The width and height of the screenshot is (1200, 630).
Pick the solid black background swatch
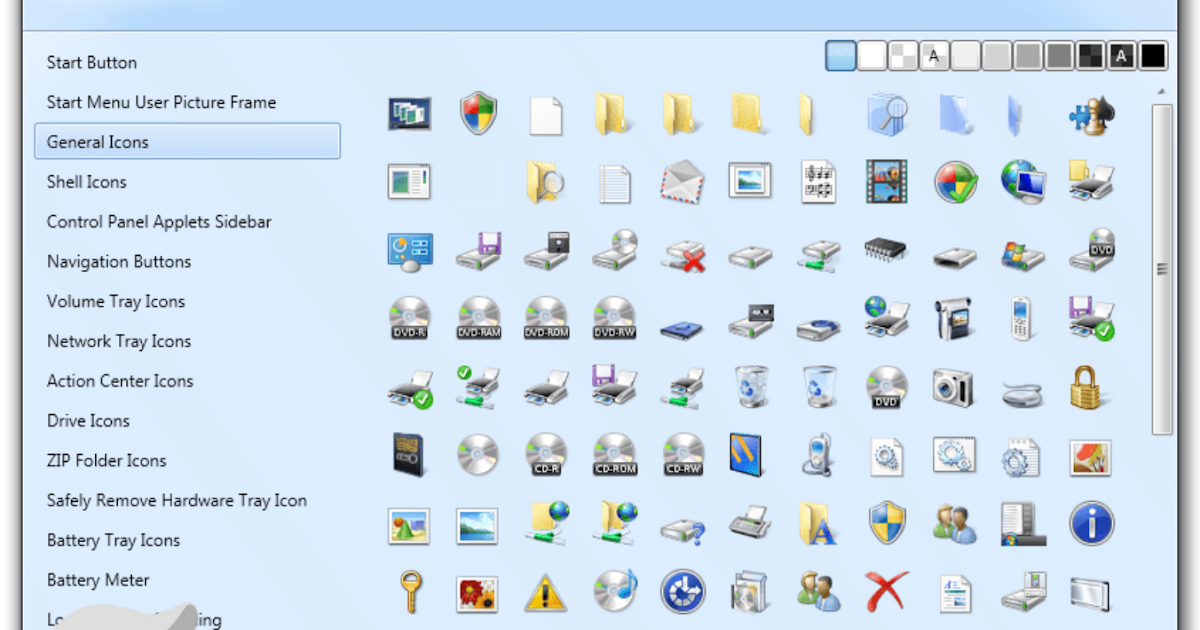point(1153,56)
